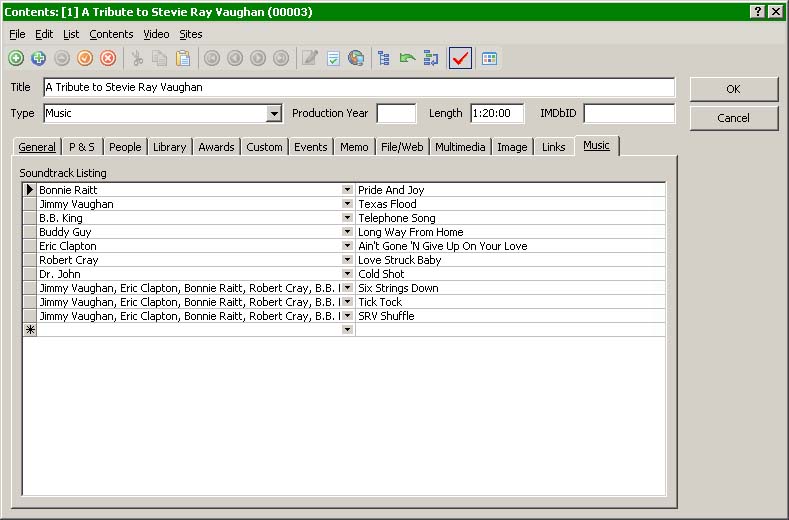Expand artist dropdown for Jimmy Vaughan row
This screenshot has width=789, height=520.
[347, 204]
